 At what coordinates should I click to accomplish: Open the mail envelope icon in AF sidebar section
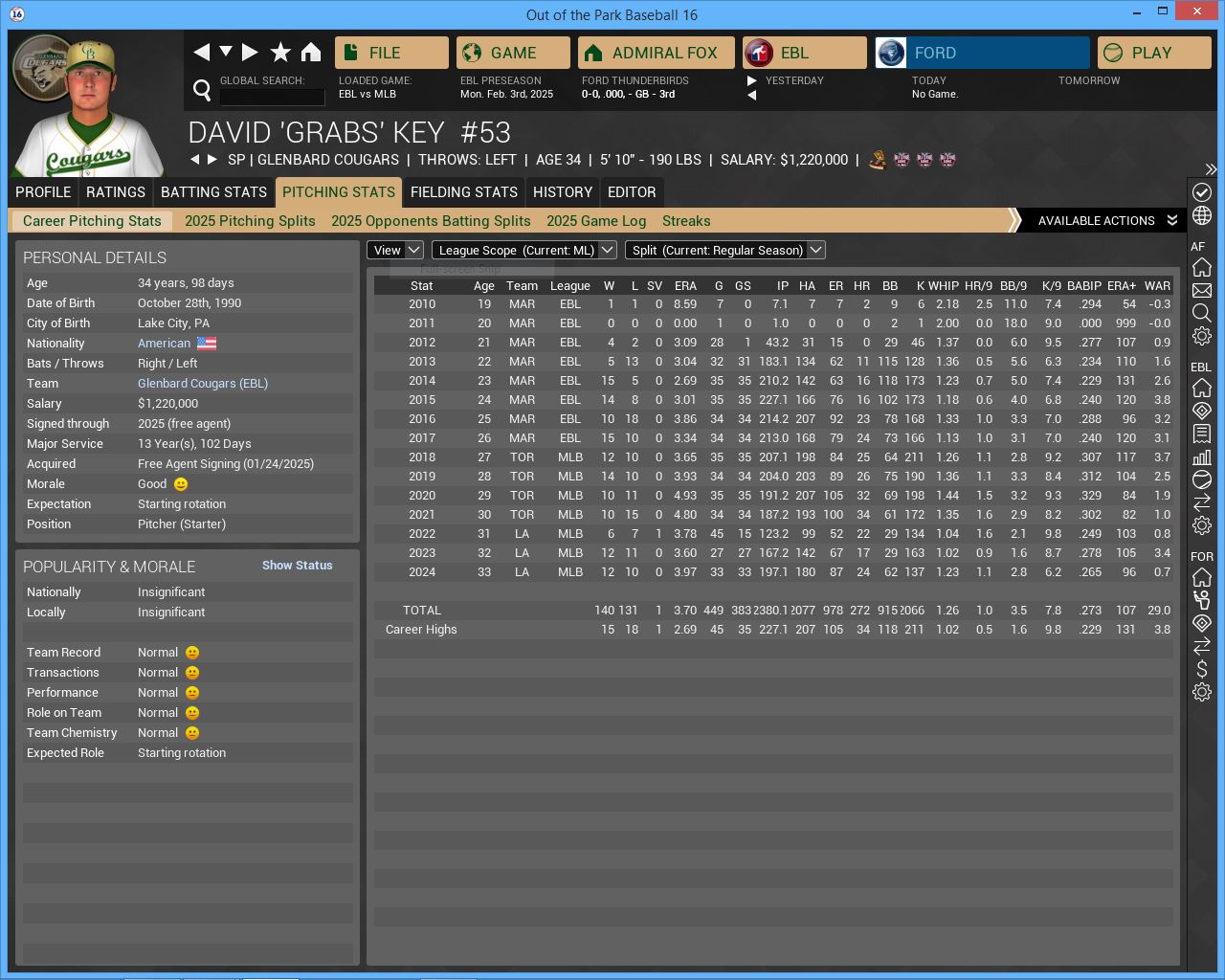click(x=1202, y=290)
